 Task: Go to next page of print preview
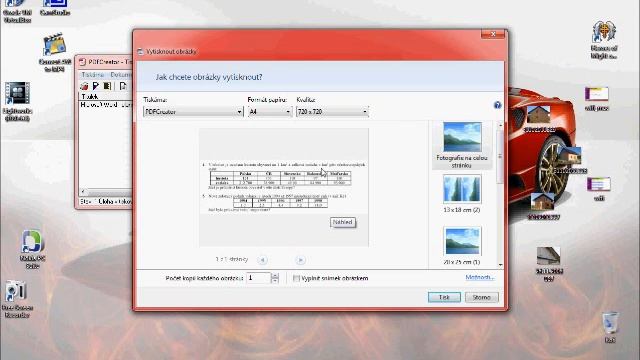[300, 260]
